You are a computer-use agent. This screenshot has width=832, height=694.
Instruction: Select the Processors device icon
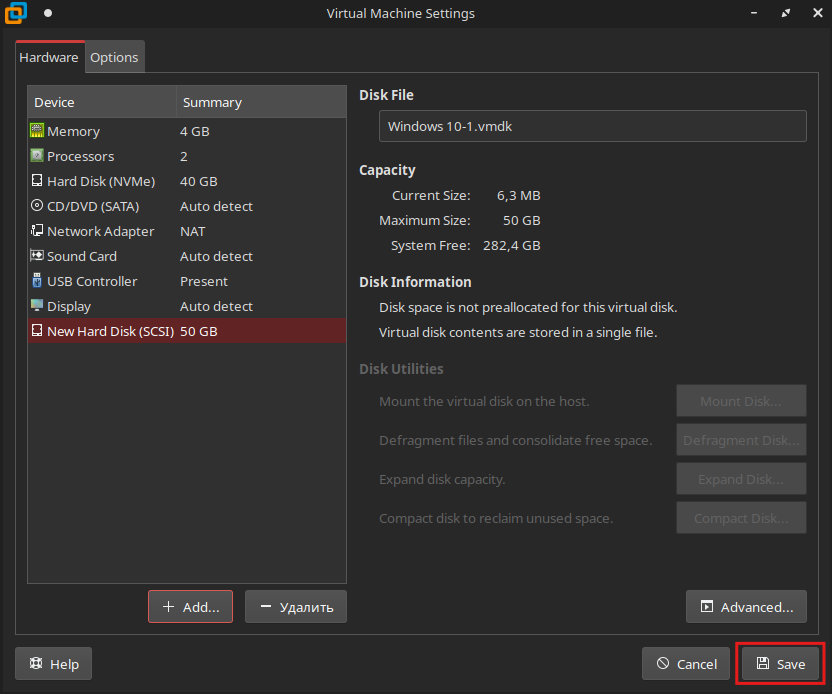pos(37,156)
